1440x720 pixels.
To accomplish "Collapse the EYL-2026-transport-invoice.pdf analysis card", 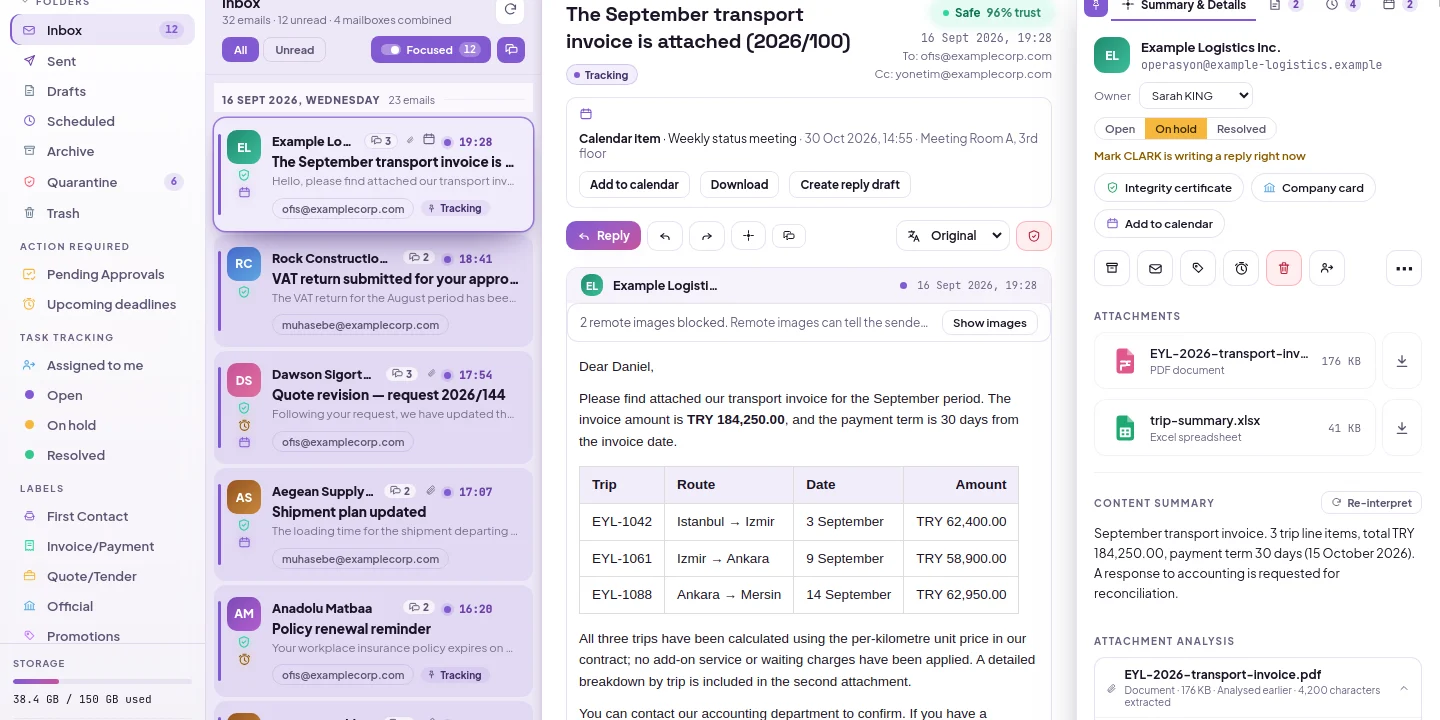I will point(1404,688).
